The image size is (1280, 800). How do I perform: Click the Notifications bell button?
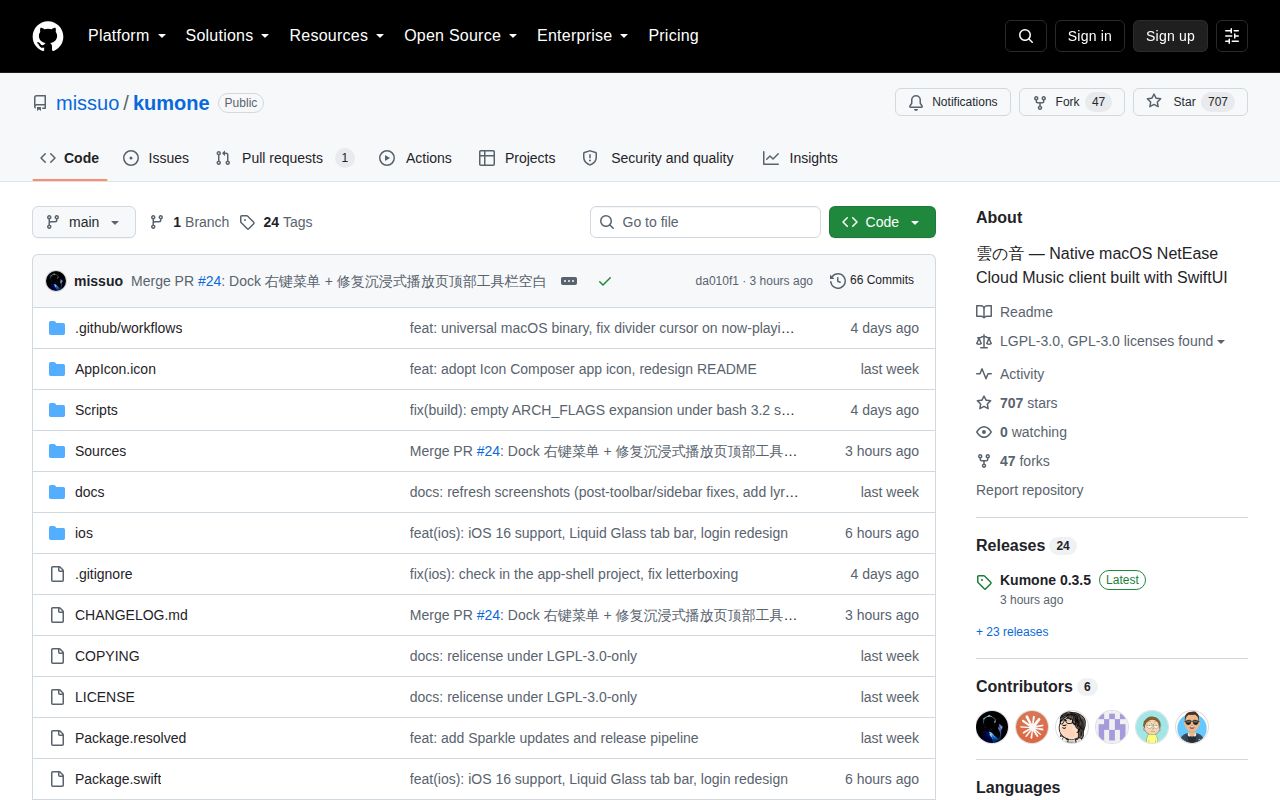coord(953,102)
